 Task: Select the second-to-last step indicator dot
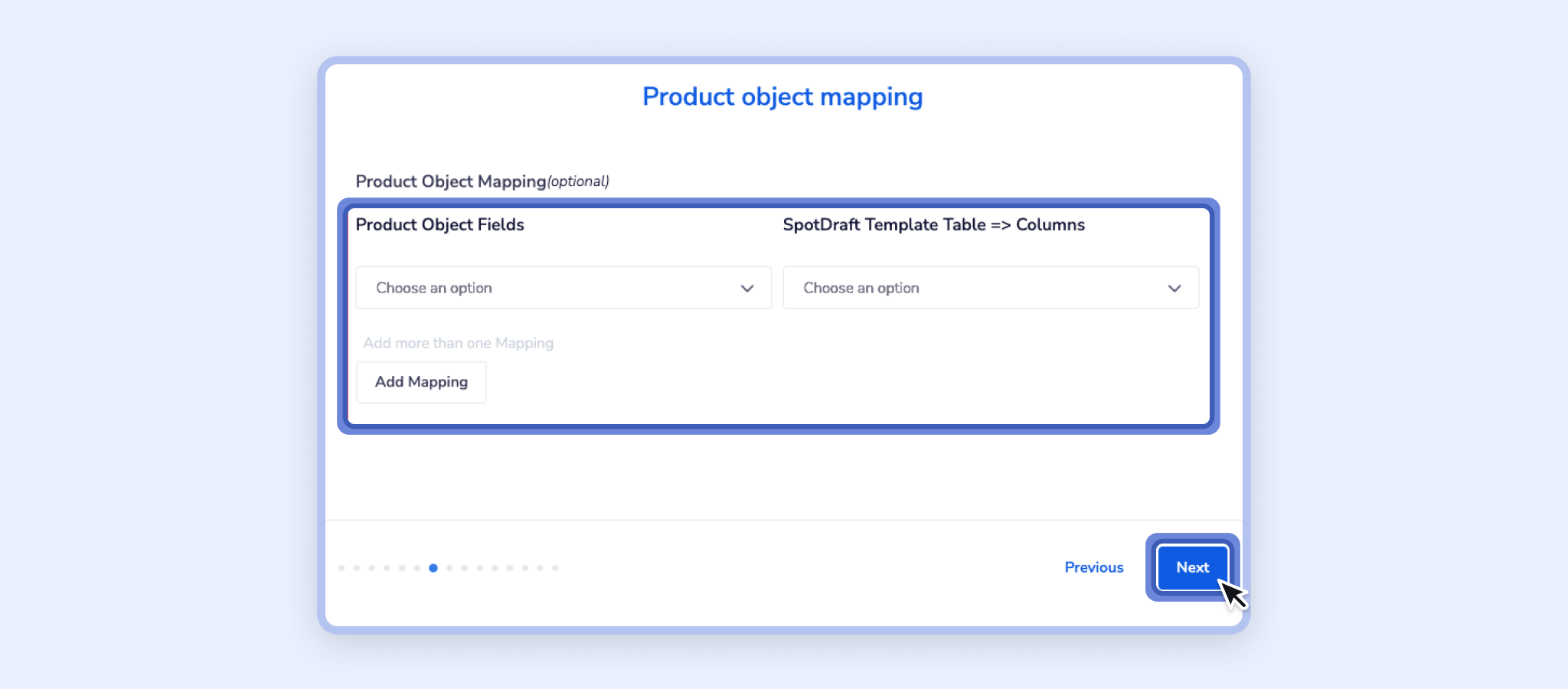click(540, 568)
